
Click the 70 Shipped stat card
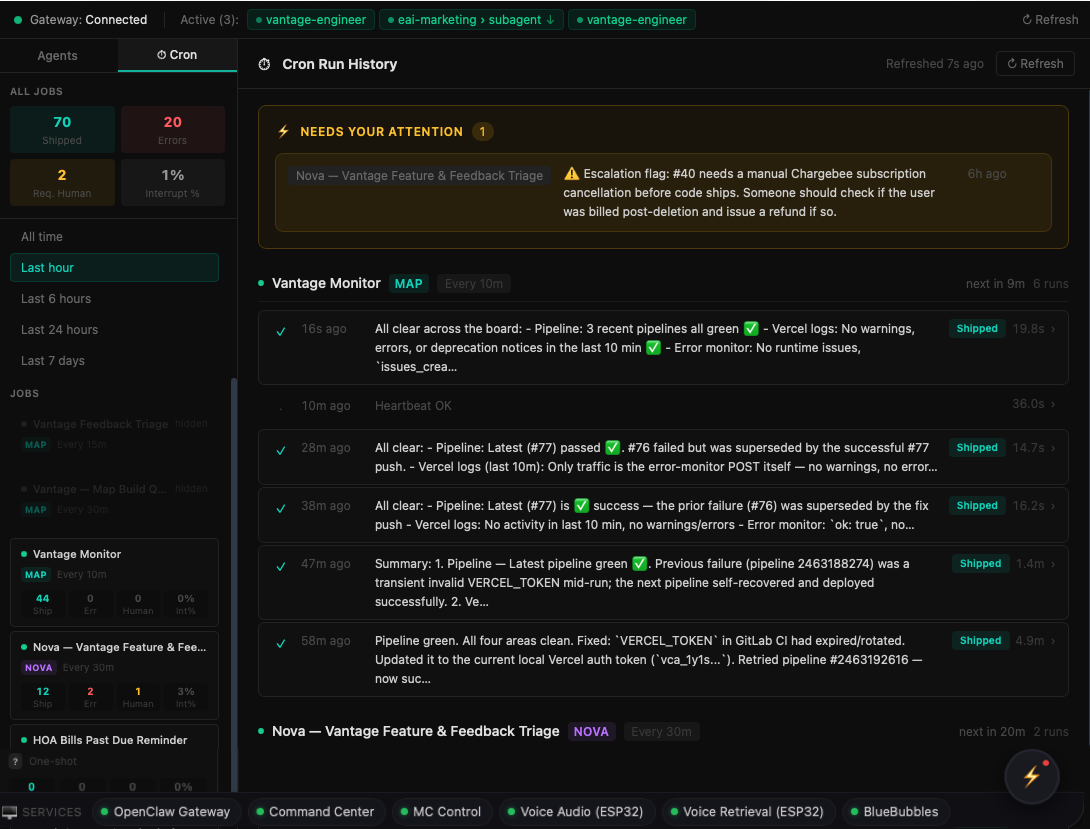[62, 129]
